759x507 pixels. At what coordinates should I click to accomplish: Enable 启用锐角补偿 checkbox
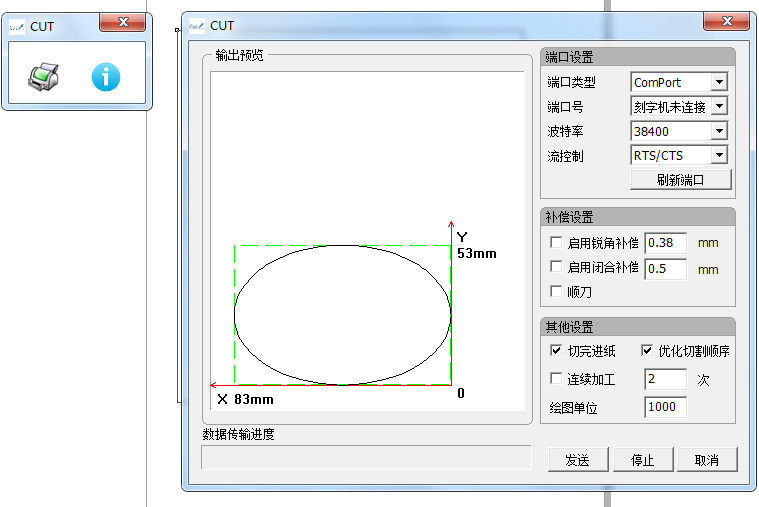point(556,242)
